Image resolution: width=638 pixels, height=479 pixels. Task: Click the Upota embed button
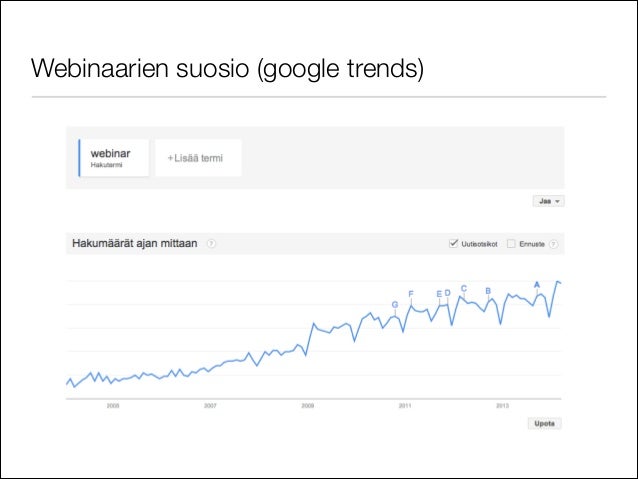[x=544, y=424]
